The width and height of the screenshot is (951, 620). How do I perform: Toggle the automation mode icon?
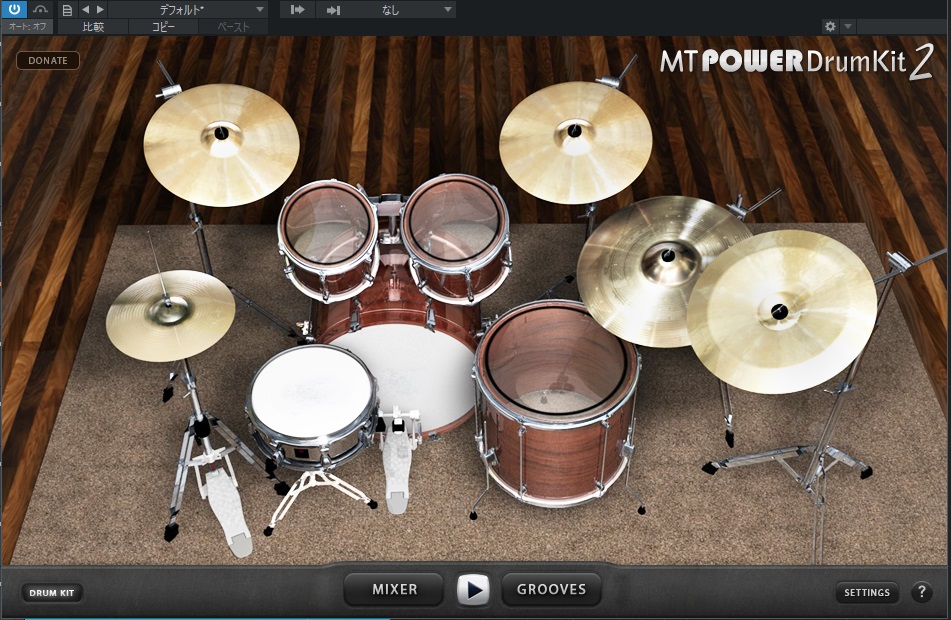click(41, 9)
